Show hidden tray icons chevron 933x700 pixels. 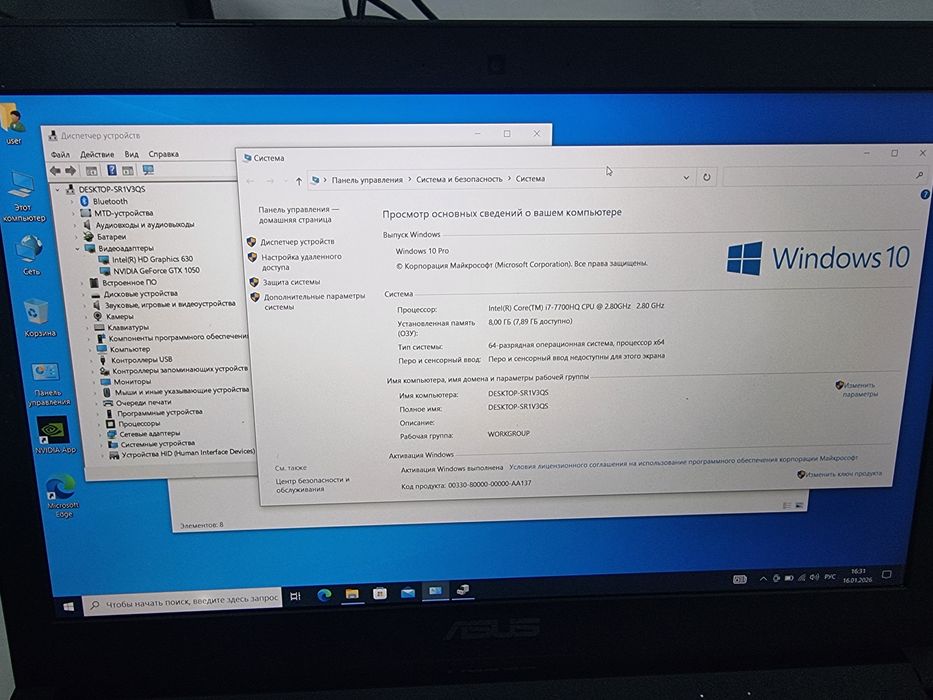pos(763,579)
